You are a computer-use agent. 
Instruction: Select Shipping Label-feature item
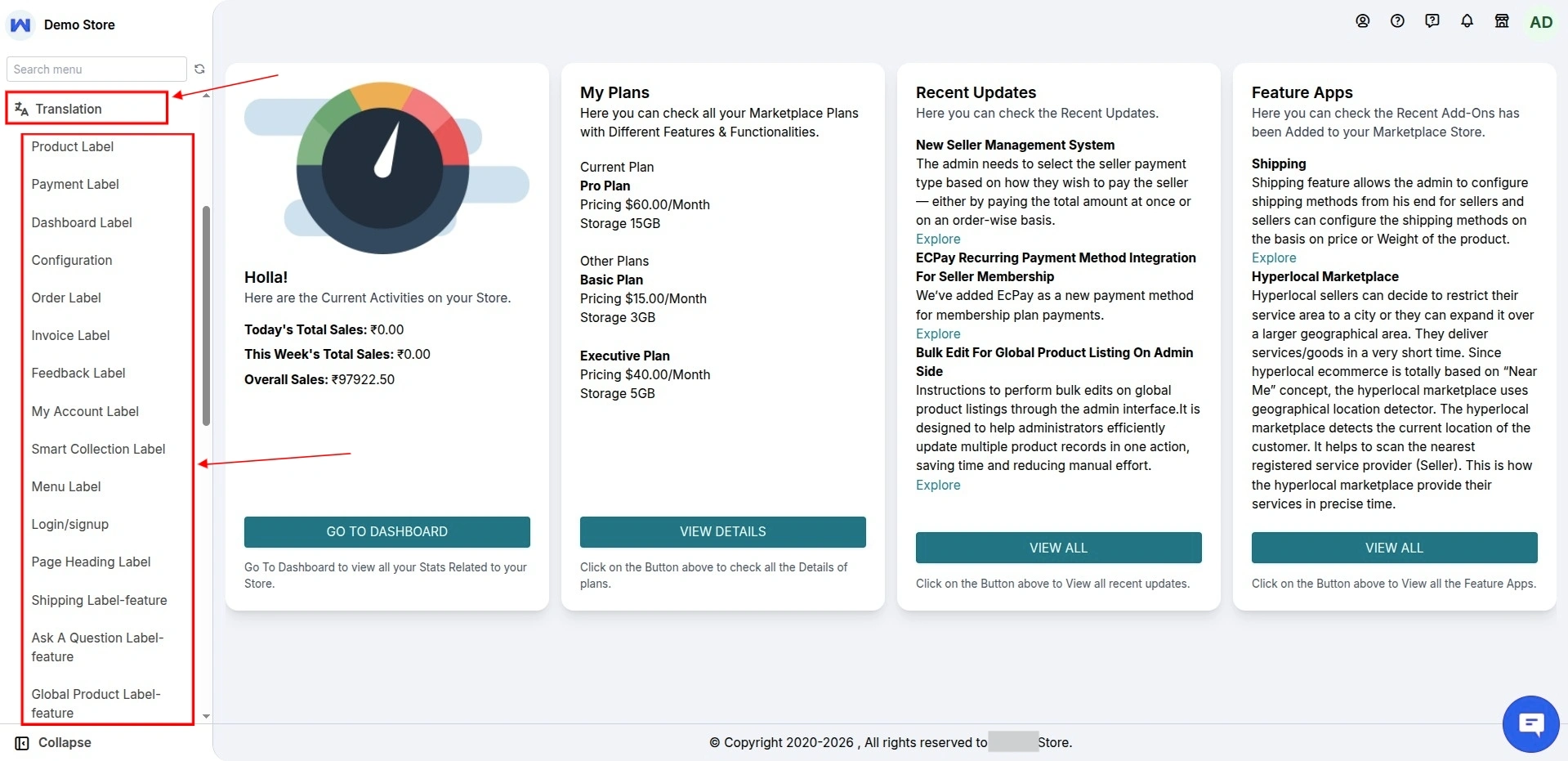click(99, 600)
